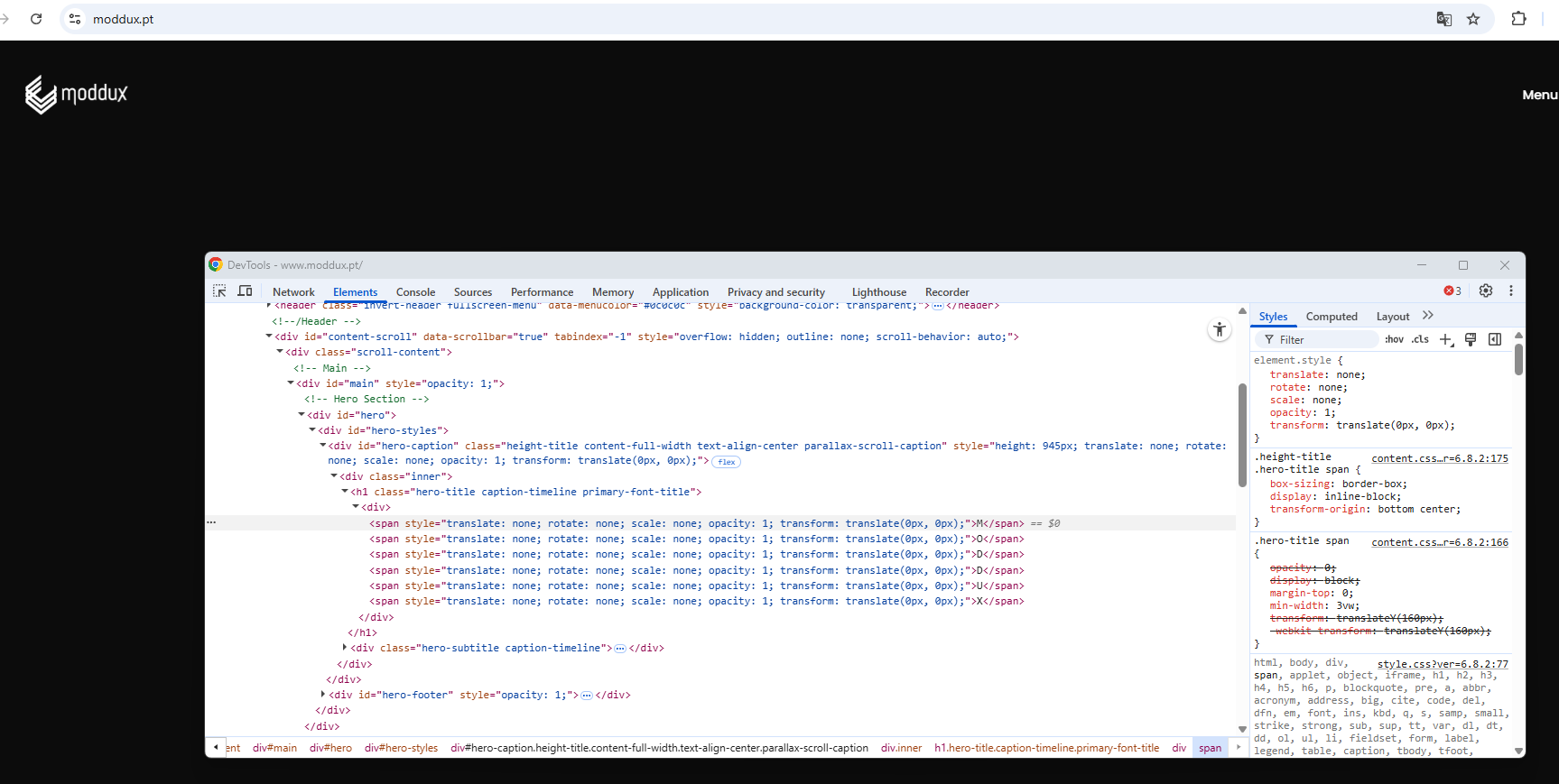Collapse the h1.hero-title node
The width and height of the screenshot is (1559, 784).
coord(345,492)
